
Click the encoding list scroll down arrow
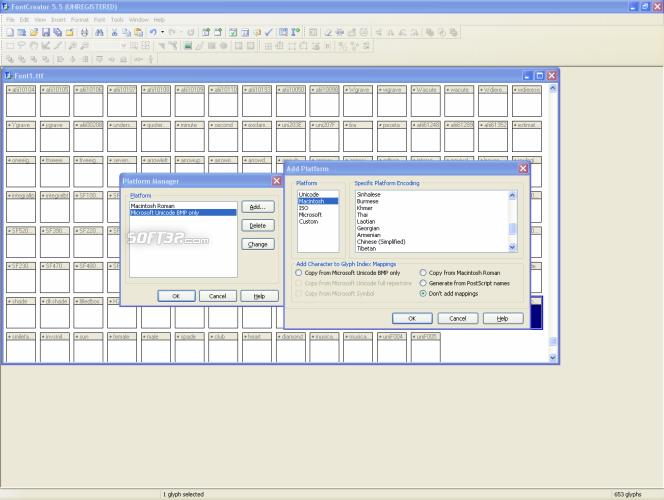click(x=512, y=248)
